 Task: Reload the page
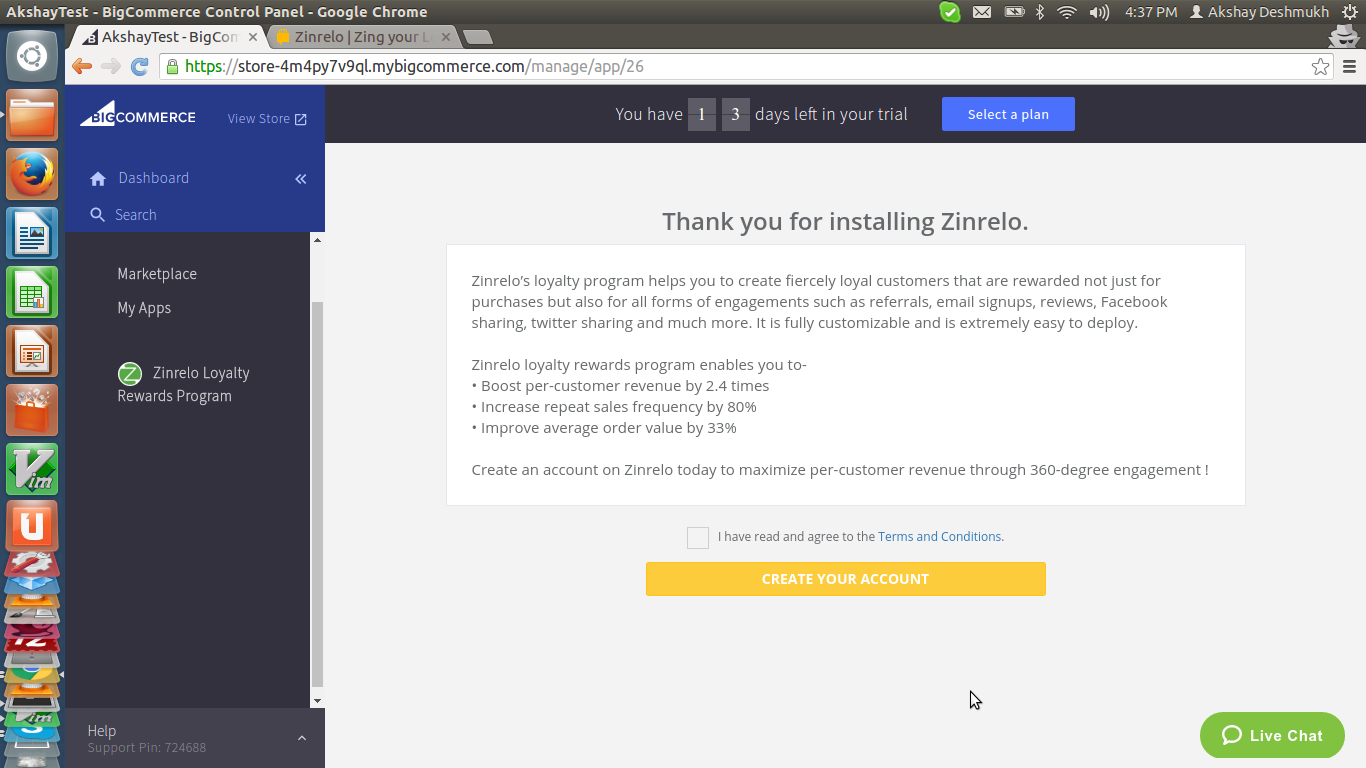click(140, 67)
